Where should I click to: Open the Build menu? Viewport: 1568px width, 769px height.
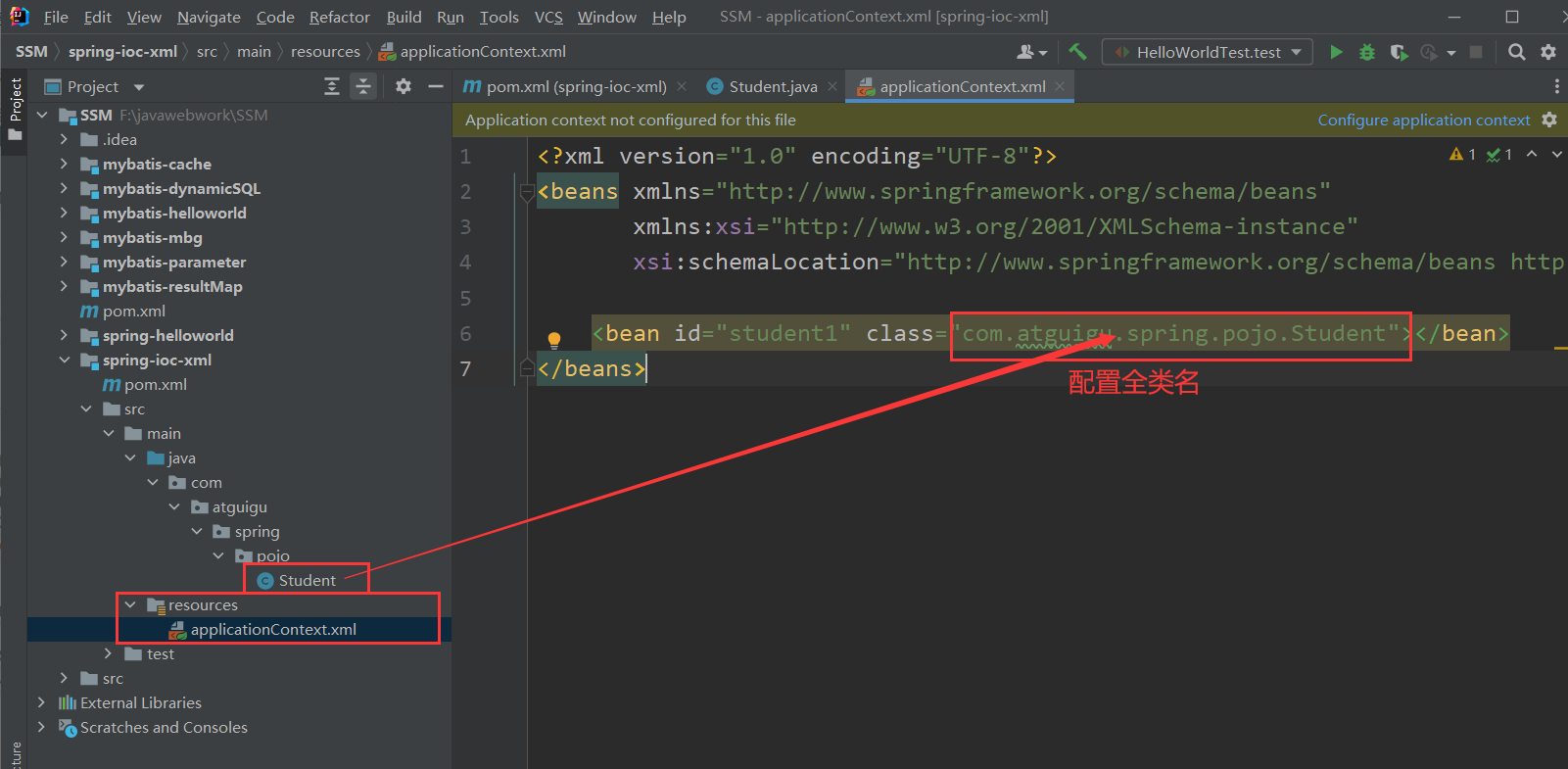tap(404, 17)
